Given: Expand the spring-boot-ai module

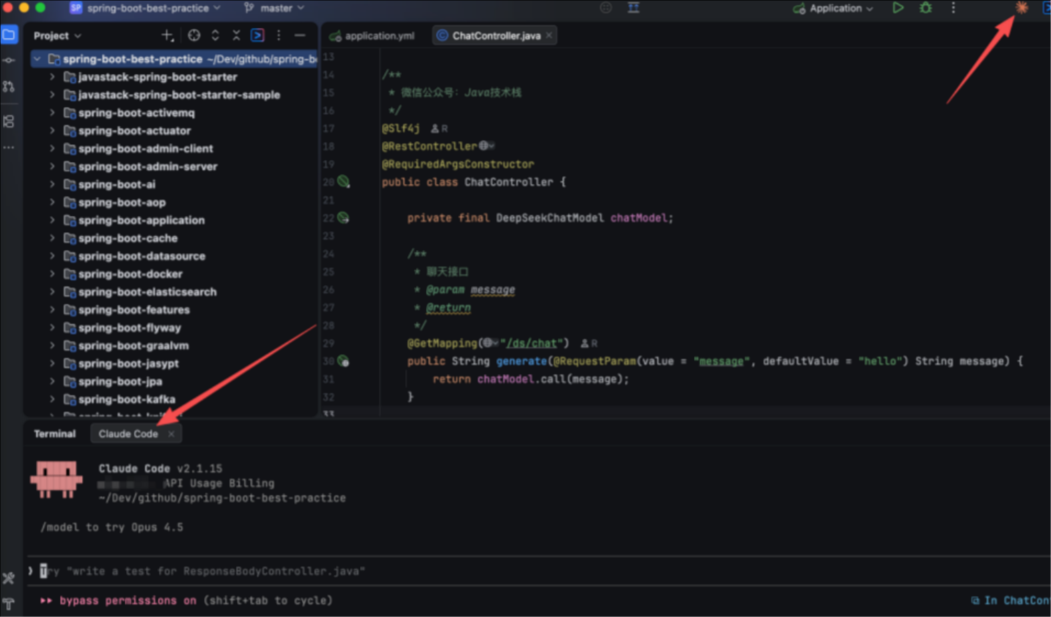Looking at the screenshot, I should [x=52, y=184].
